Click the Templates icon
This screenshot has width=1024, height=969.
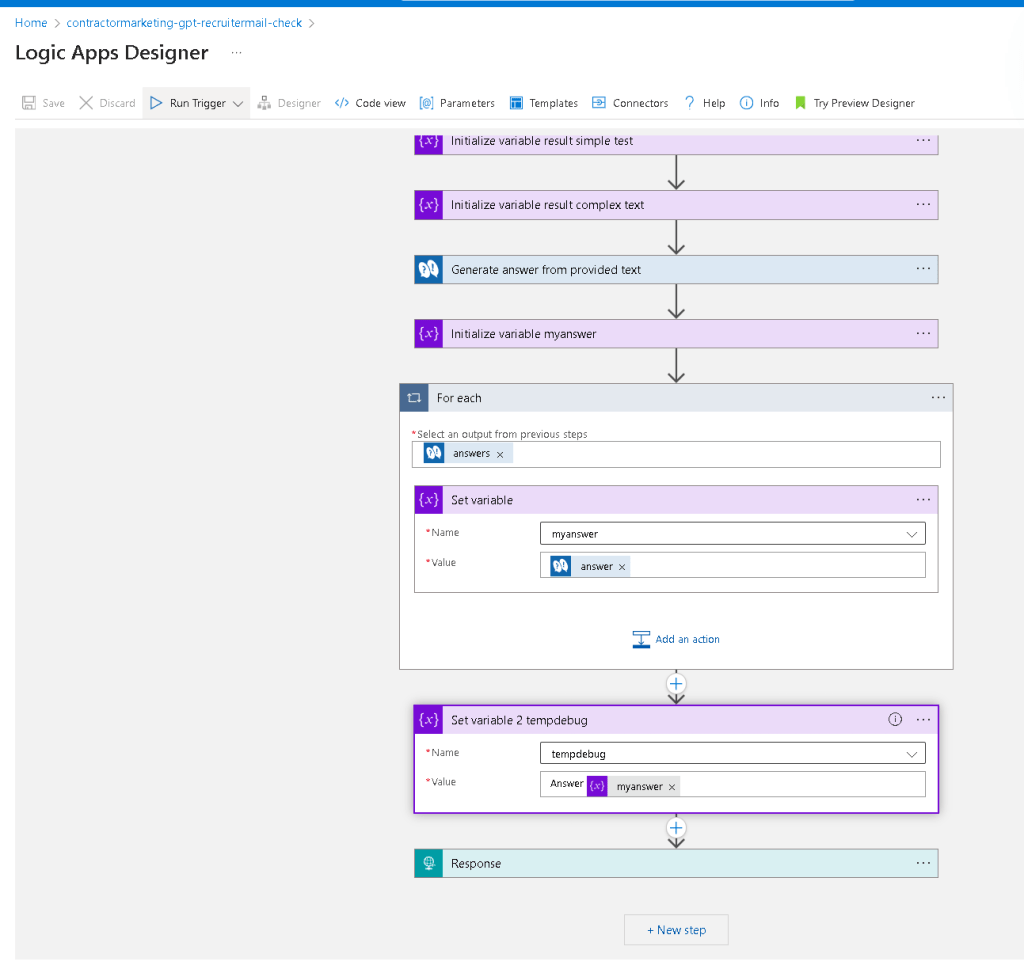pyautogui.click(x=516, y=103)
